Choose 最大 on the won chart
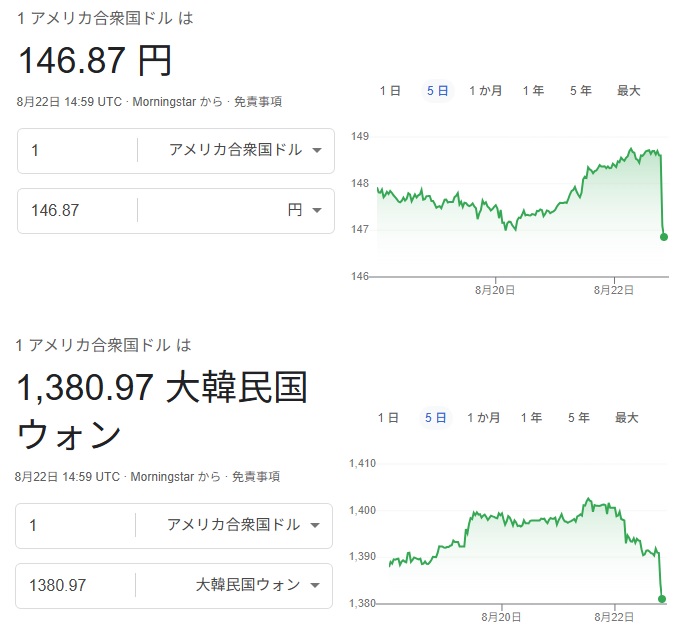689x637 pixels. pos(627,418)
